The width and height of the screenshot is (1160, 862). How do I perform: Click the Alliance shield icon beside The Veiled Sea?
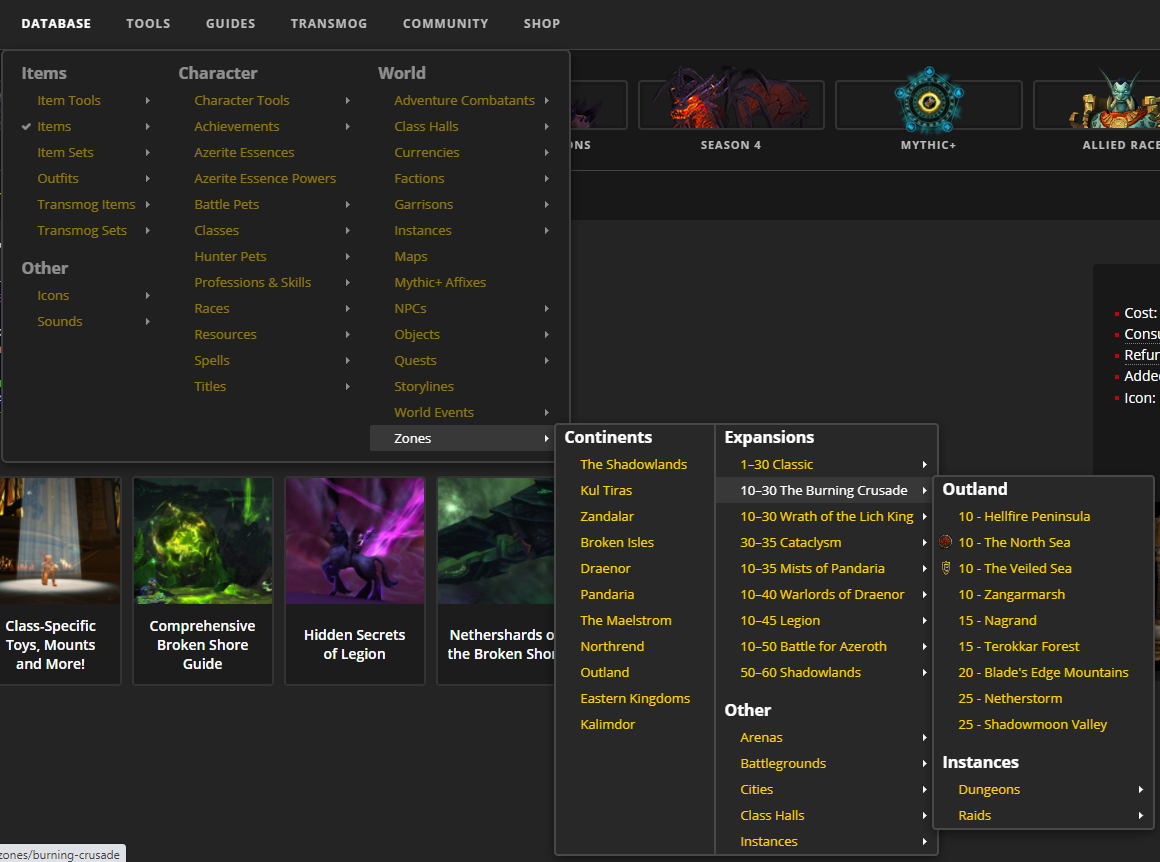click(946, 568)
